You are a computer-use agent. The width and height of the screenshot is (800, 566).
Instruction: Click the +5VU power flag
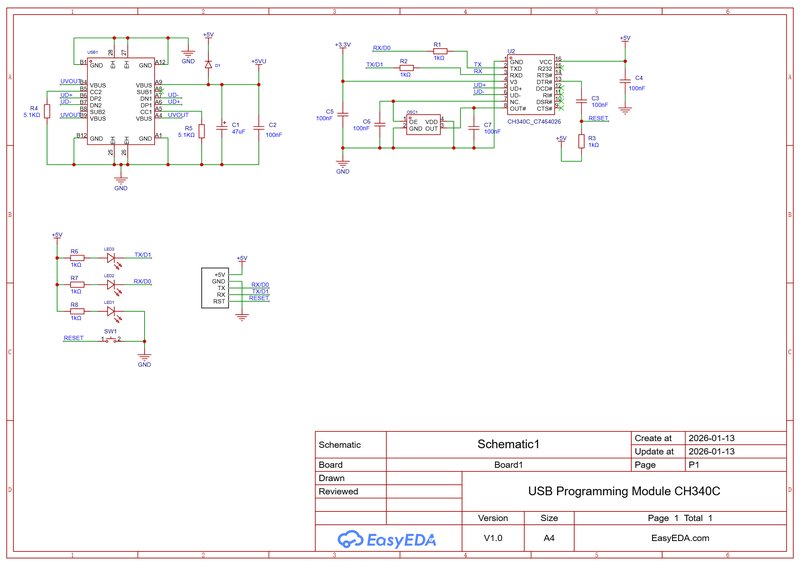point(259,63)
